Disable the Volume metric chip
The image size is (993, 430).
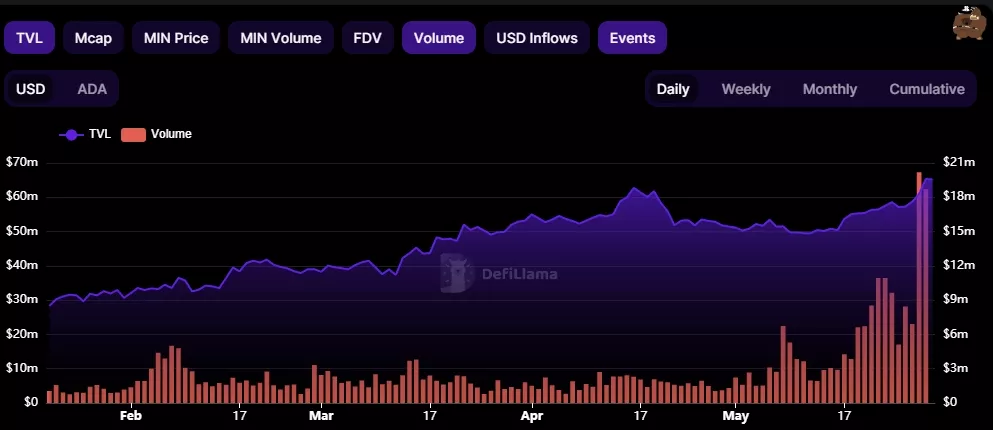tap(439, 38)
